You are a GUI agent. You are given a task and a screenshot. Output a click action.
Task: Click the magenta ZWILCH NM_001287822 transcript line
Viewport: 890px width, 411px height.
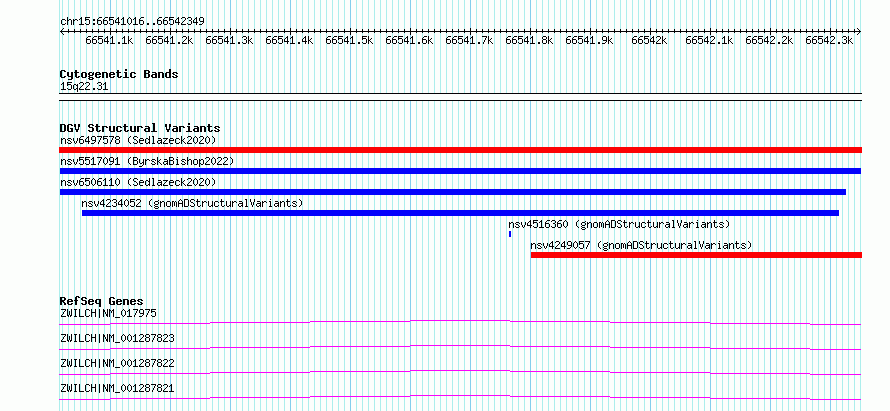click(x=460, y=372)
